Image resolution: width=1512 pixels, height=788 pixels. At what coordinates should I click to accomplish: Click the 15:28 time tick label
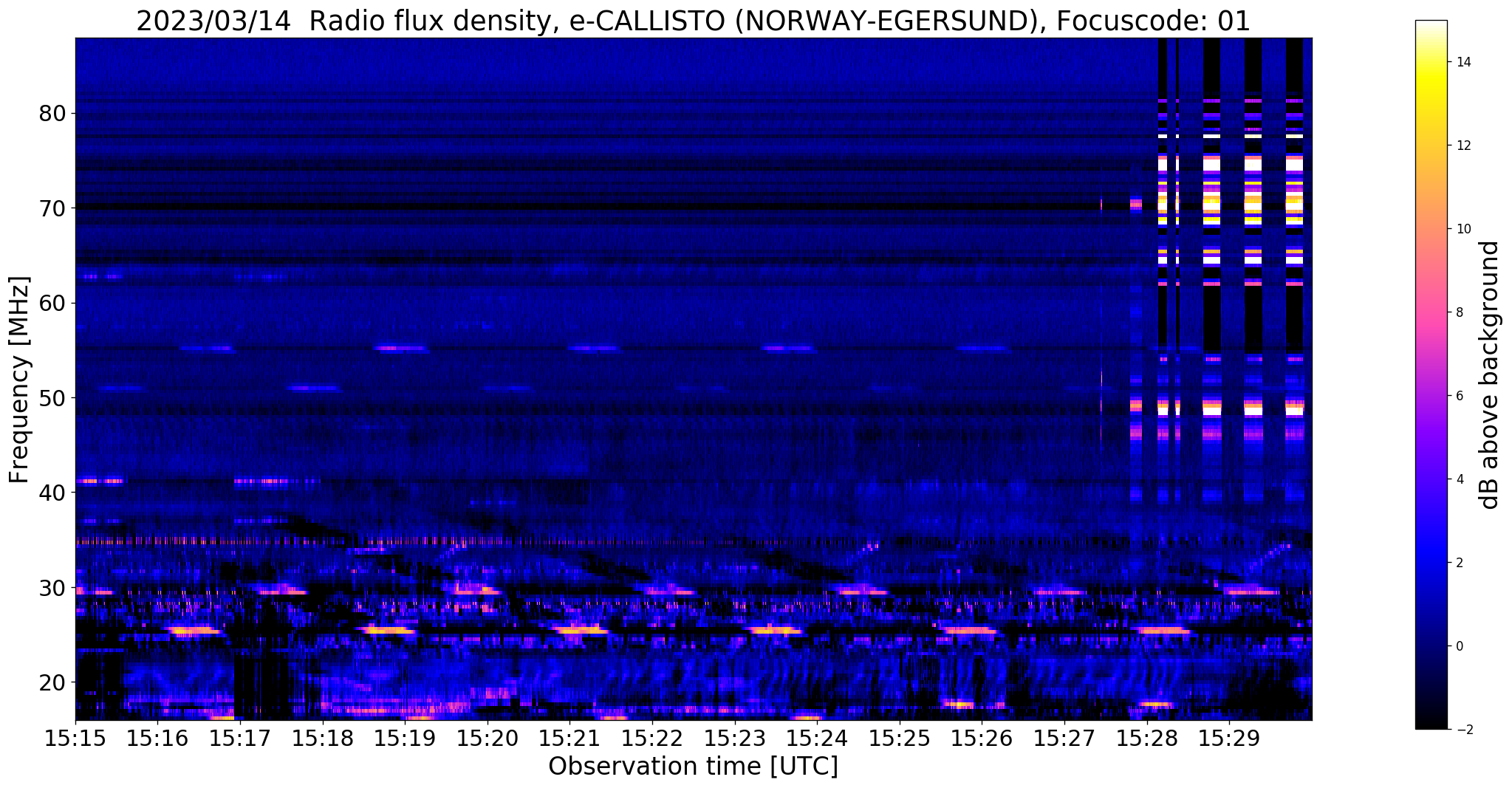pos(1146,739)
